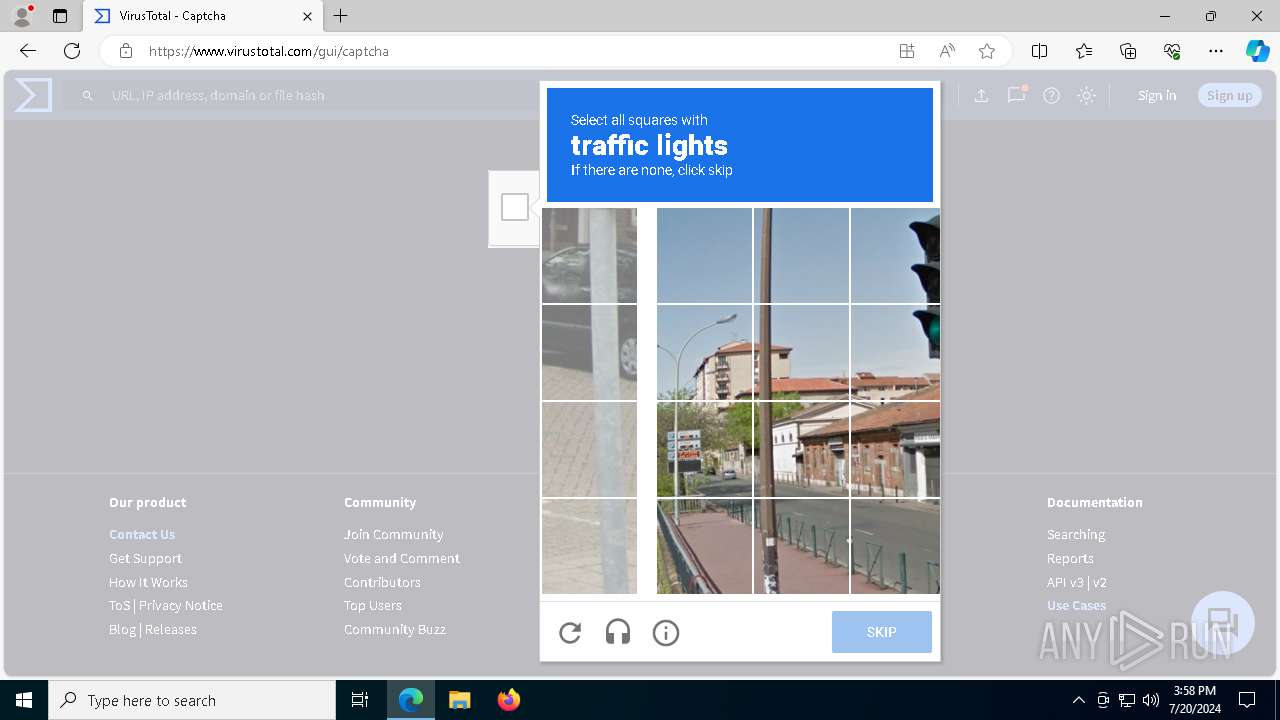Open the Reports documentation link
Image resolution: width=1280 pixels, height=720 pixels.
click(x=1070, y=558)
